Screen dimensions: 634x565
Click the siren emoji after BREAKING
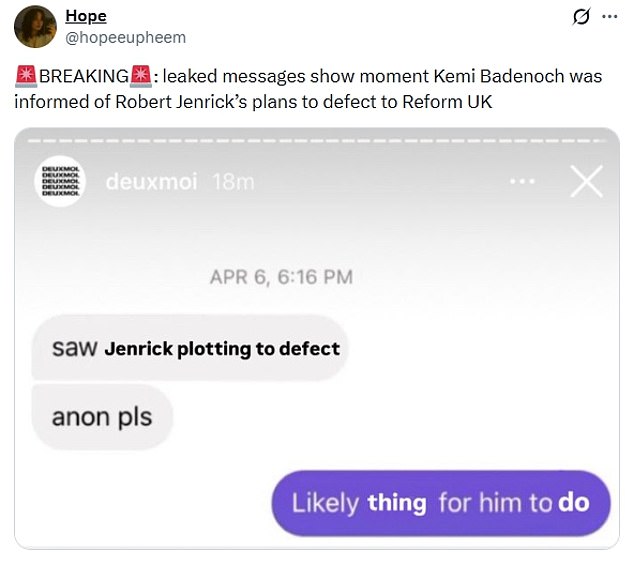[141, 76]
